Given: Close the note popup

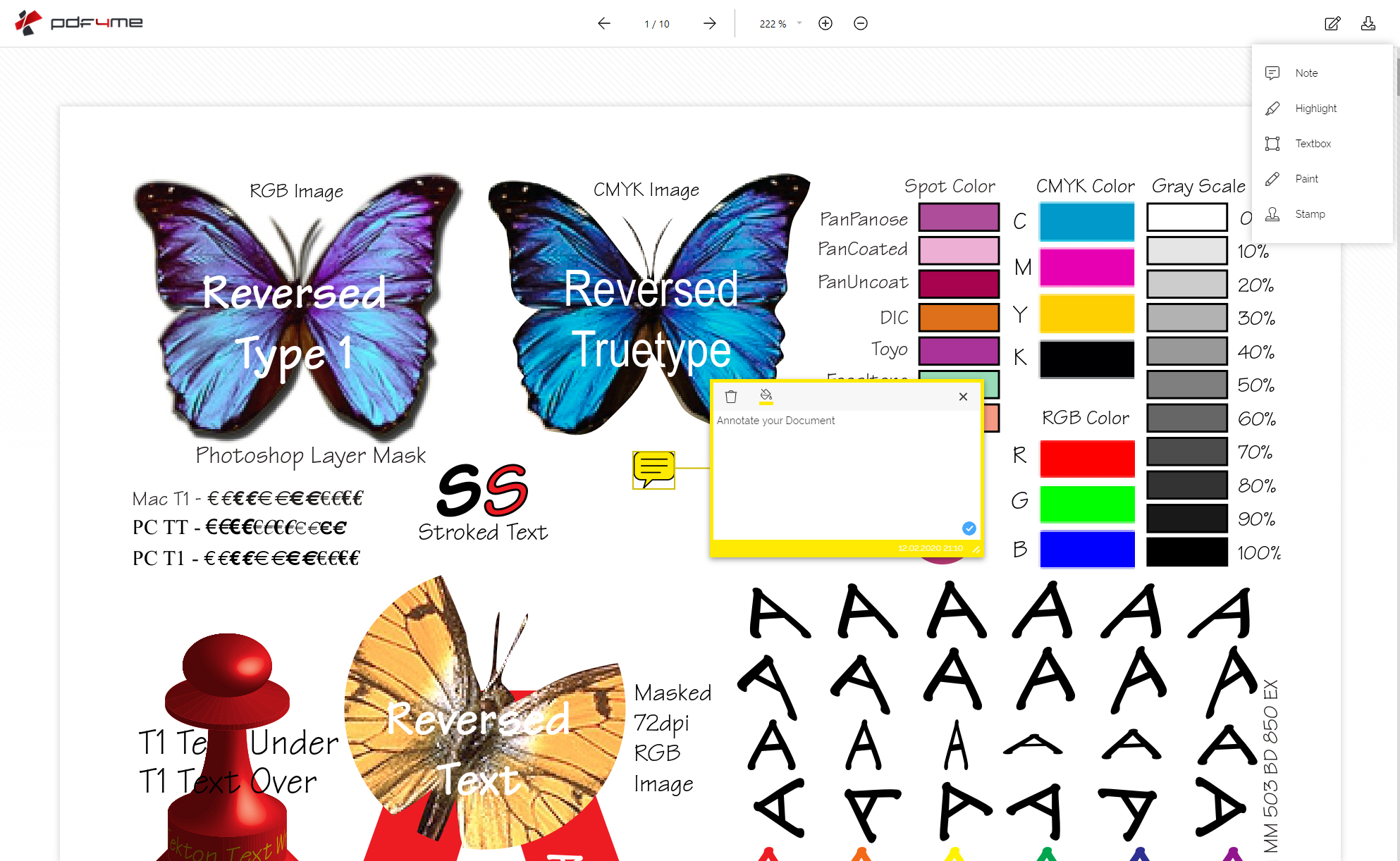Looking at the screenshot, I should pos(963,397).
